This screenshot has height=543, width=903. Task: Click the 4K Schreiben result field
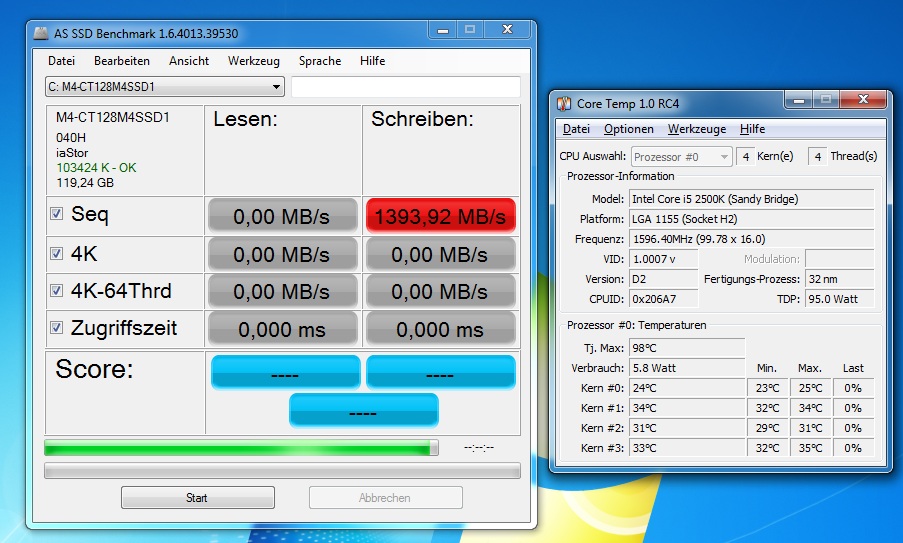click(x=441, y=254)
